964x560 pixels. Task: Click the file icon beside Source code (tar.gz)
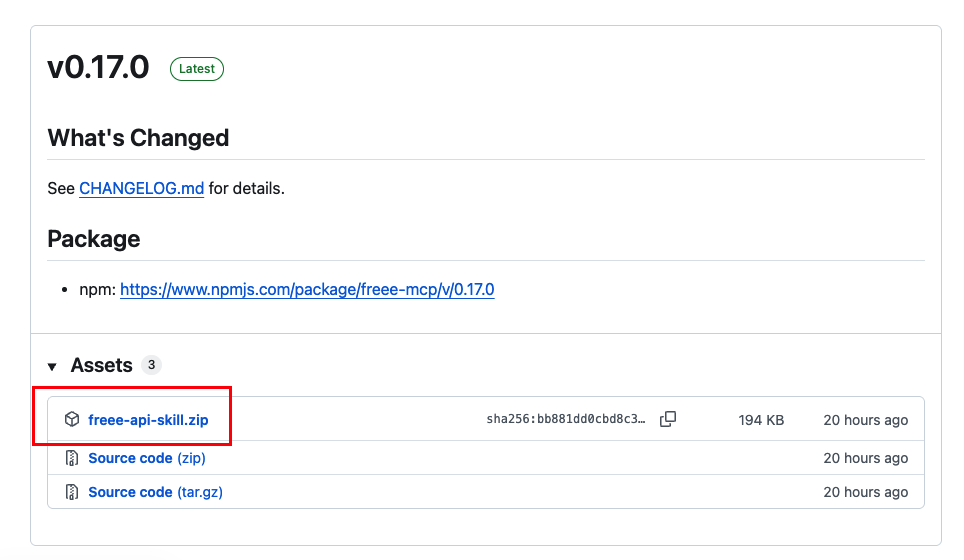tap(72, 492)
